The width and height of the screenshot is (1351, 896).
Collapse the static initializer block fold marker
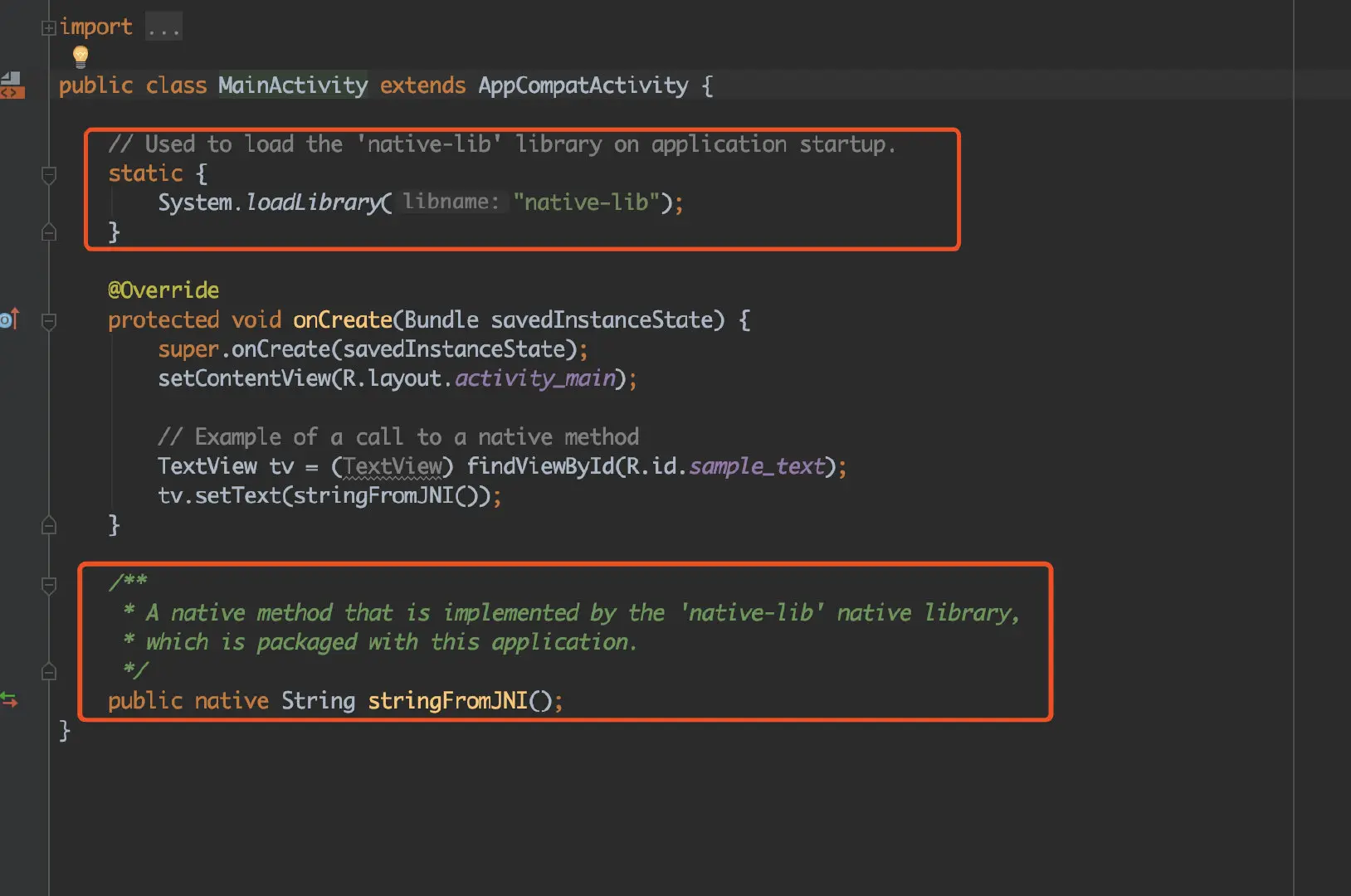click(x=49, y=174)
